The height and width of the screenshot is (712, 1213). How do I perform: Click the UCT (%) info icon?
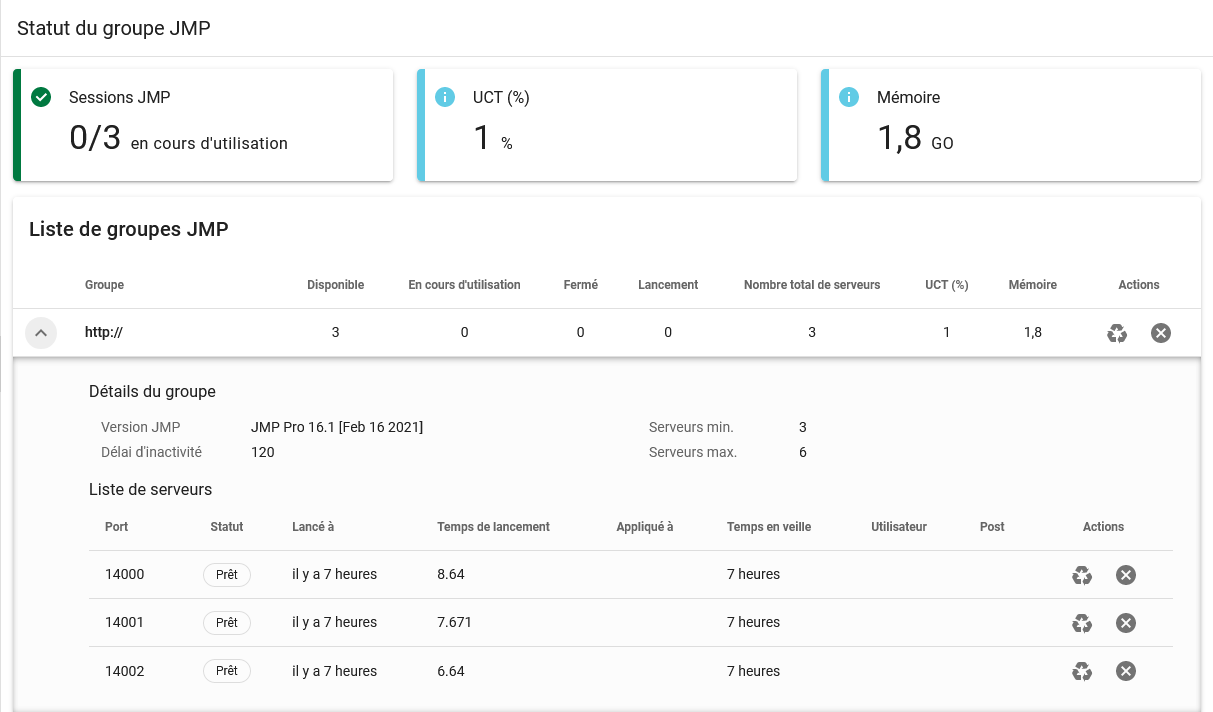pos(445,97)
